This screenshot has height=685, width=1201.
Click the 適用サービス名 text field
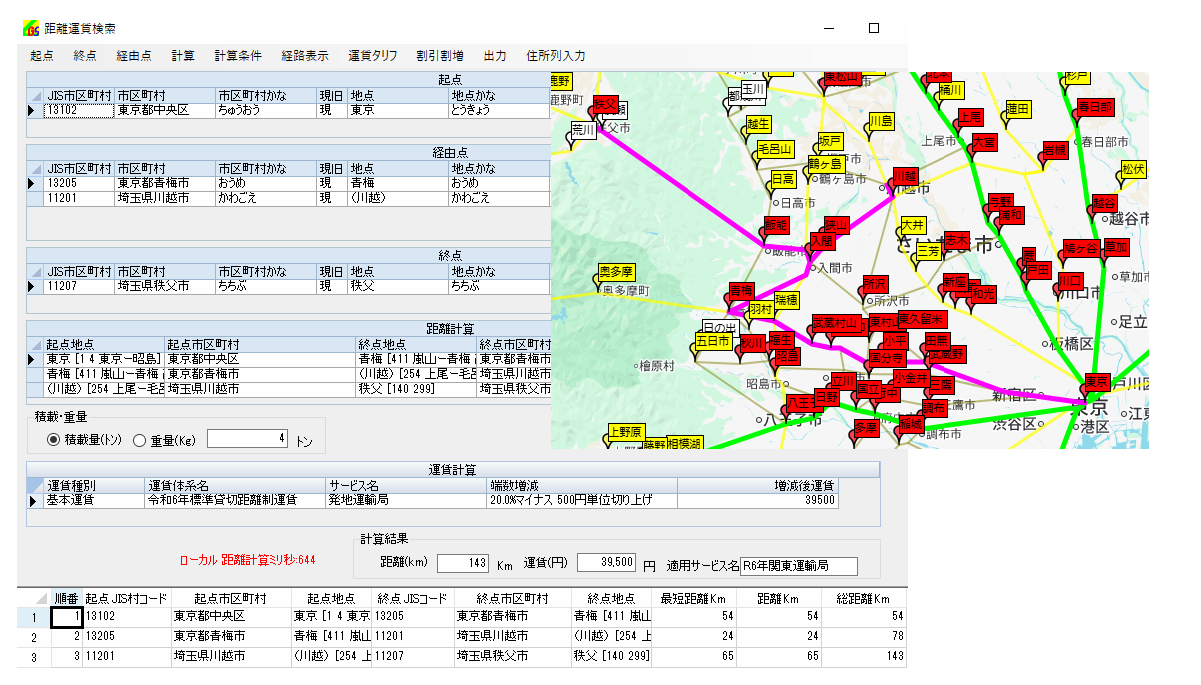point(798,566)
